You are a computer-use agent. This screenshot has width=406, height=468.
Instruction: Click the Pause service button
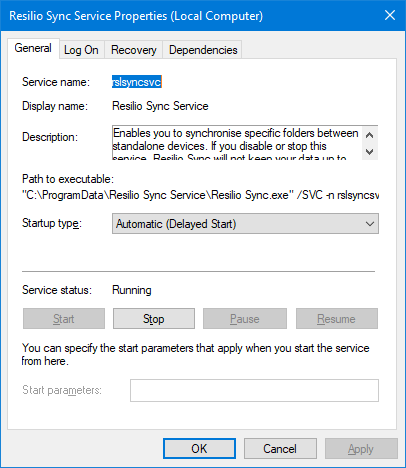pos(245,319)
